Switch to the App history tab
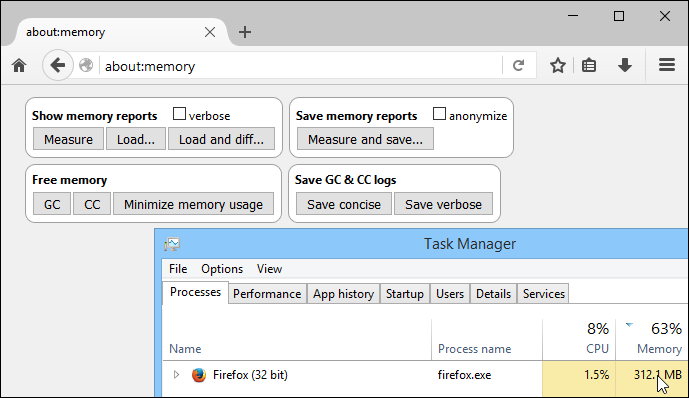Screen dimensions: 689x398 [344, 294]
